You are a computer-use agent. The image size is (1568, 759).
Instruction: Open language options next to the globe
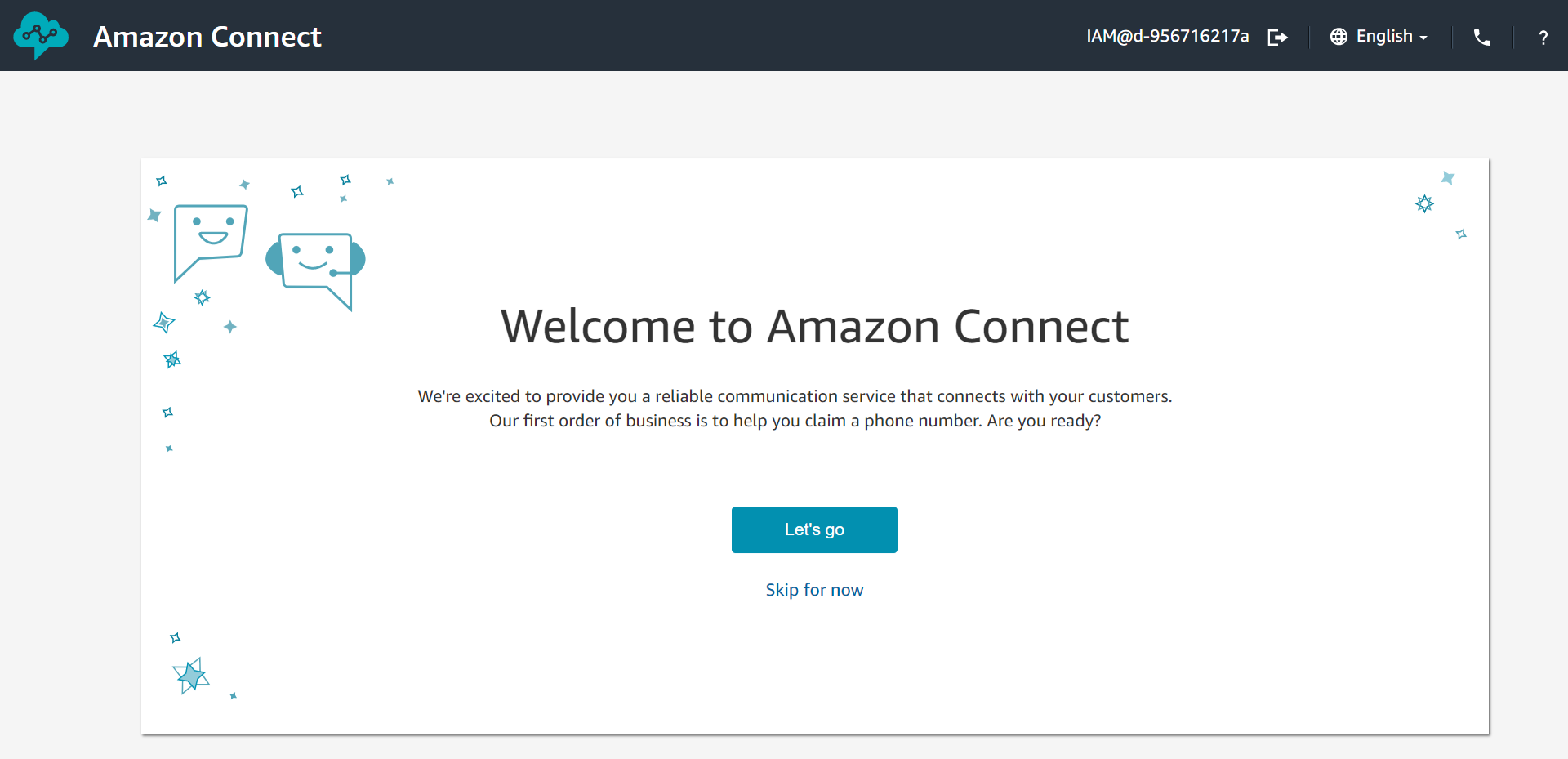[x=1384, y=36]
